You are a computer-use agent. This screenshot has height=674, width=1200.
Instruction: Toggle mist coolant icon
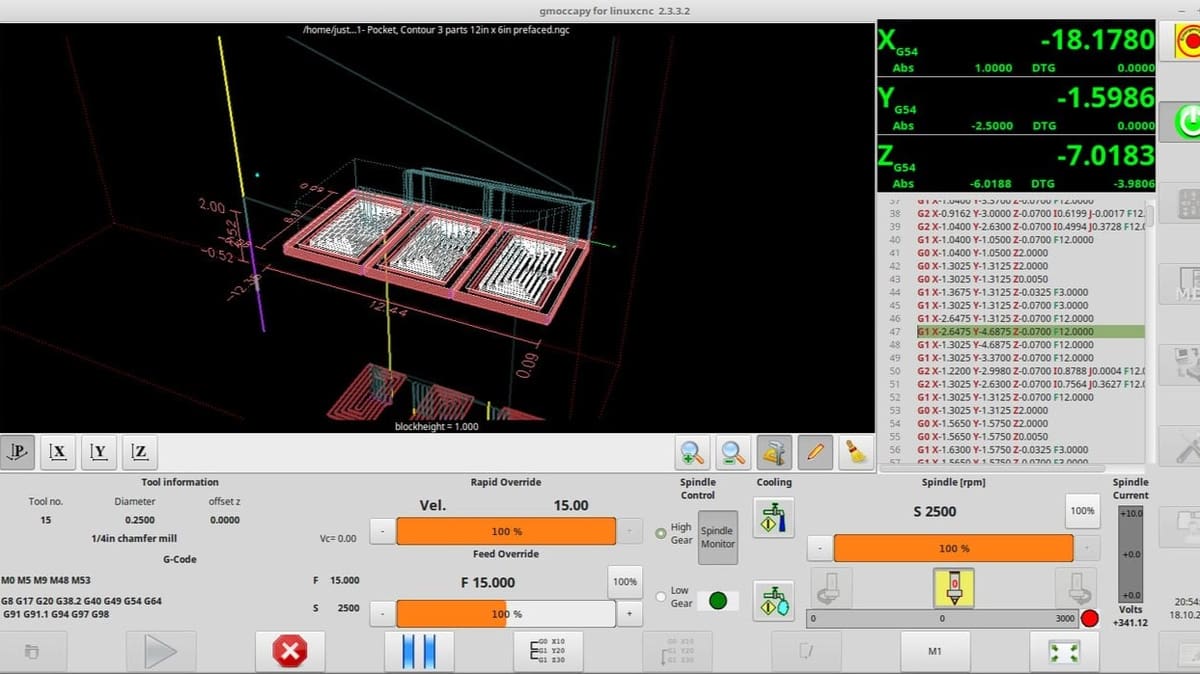point(774,600)
